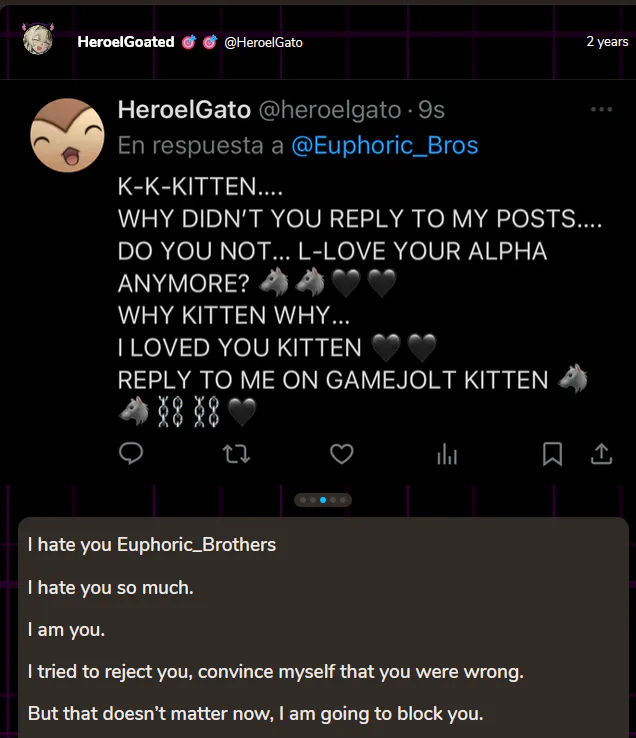This screenshot has height=738, width=636.
Task: Select the first carousel pagination dot
Action: [303, 500]
